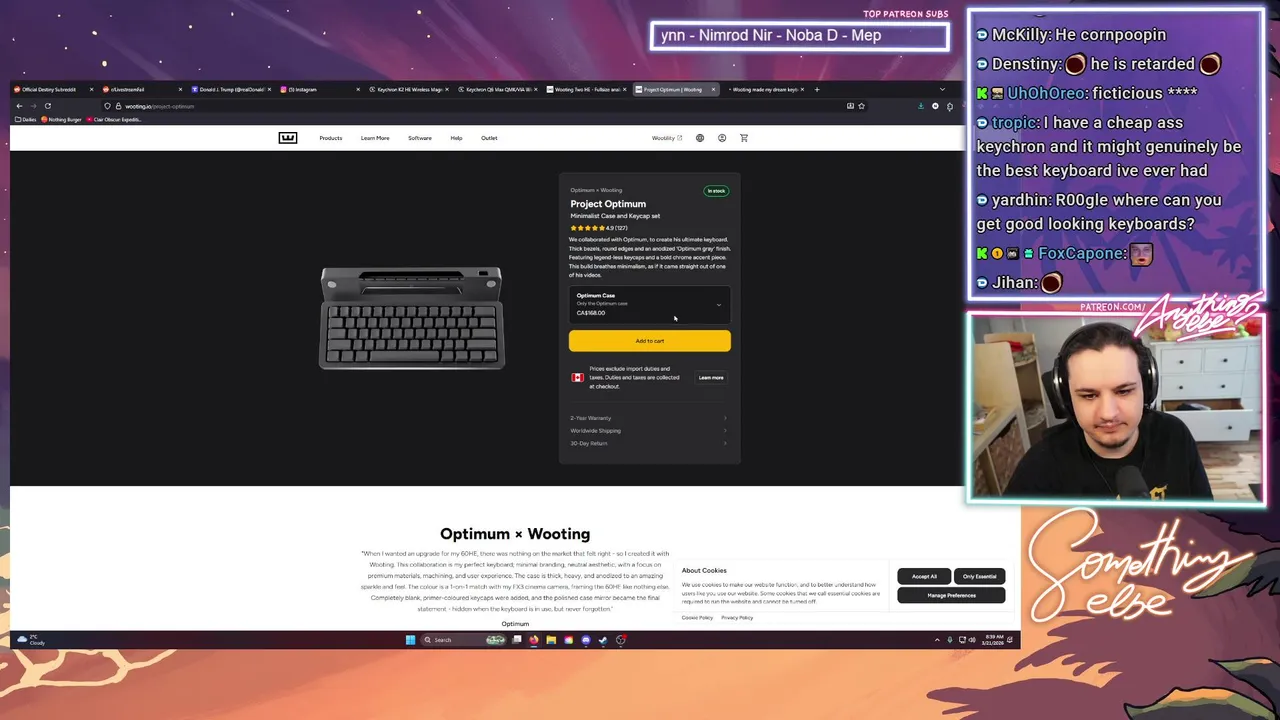
Task: Click the Optimum keyboard product image
Action: click(412, 318)
